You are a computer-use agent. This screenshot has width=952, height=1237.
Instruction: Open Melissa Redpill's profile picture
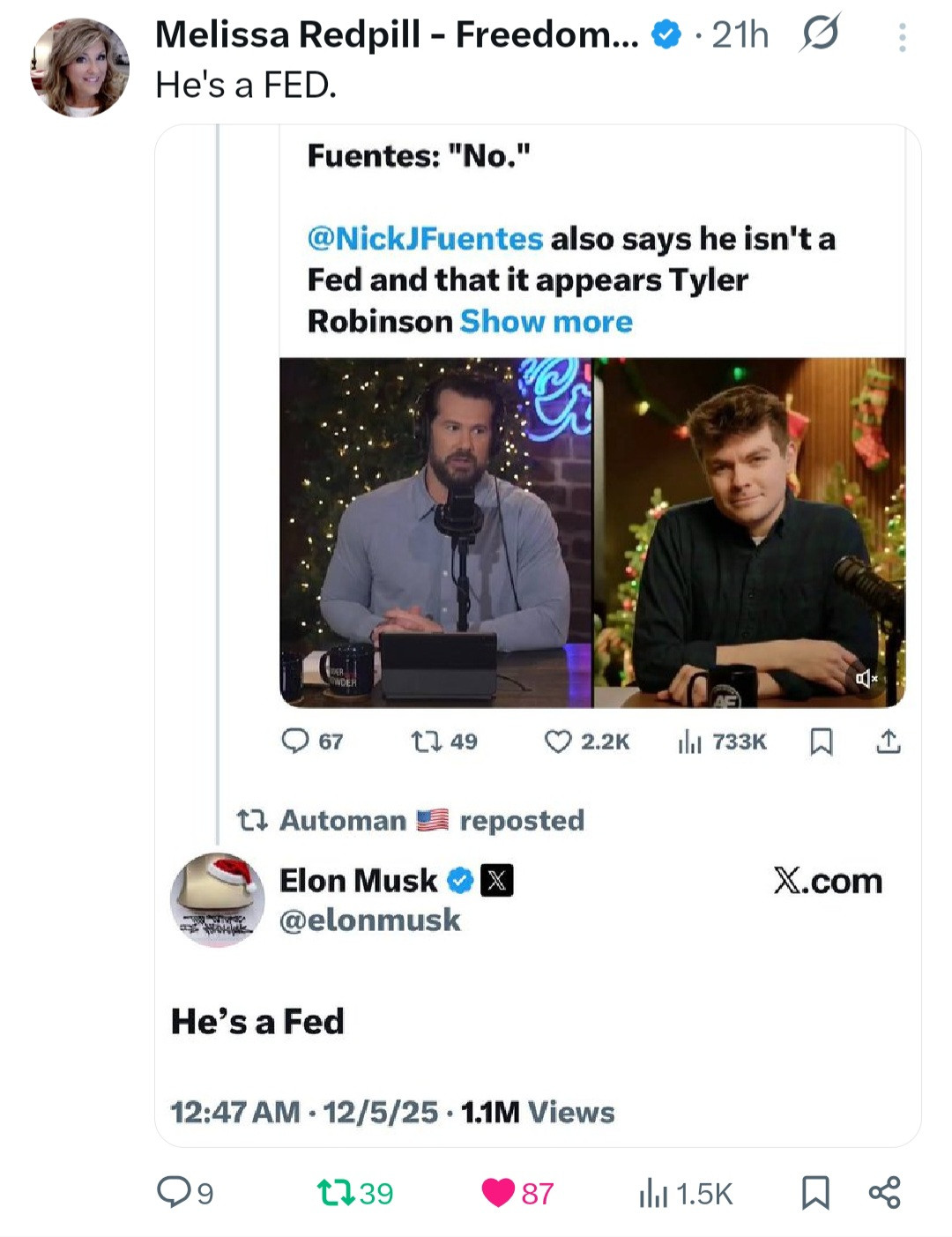tap(79, 67)
